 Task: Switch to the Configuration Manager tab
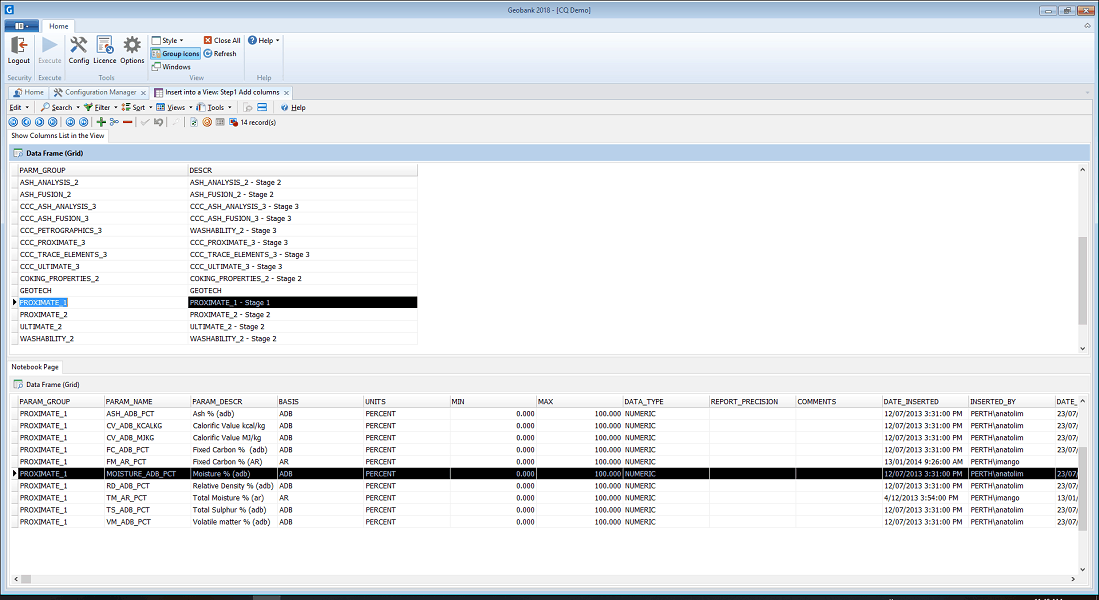click(x=99, y=92)
